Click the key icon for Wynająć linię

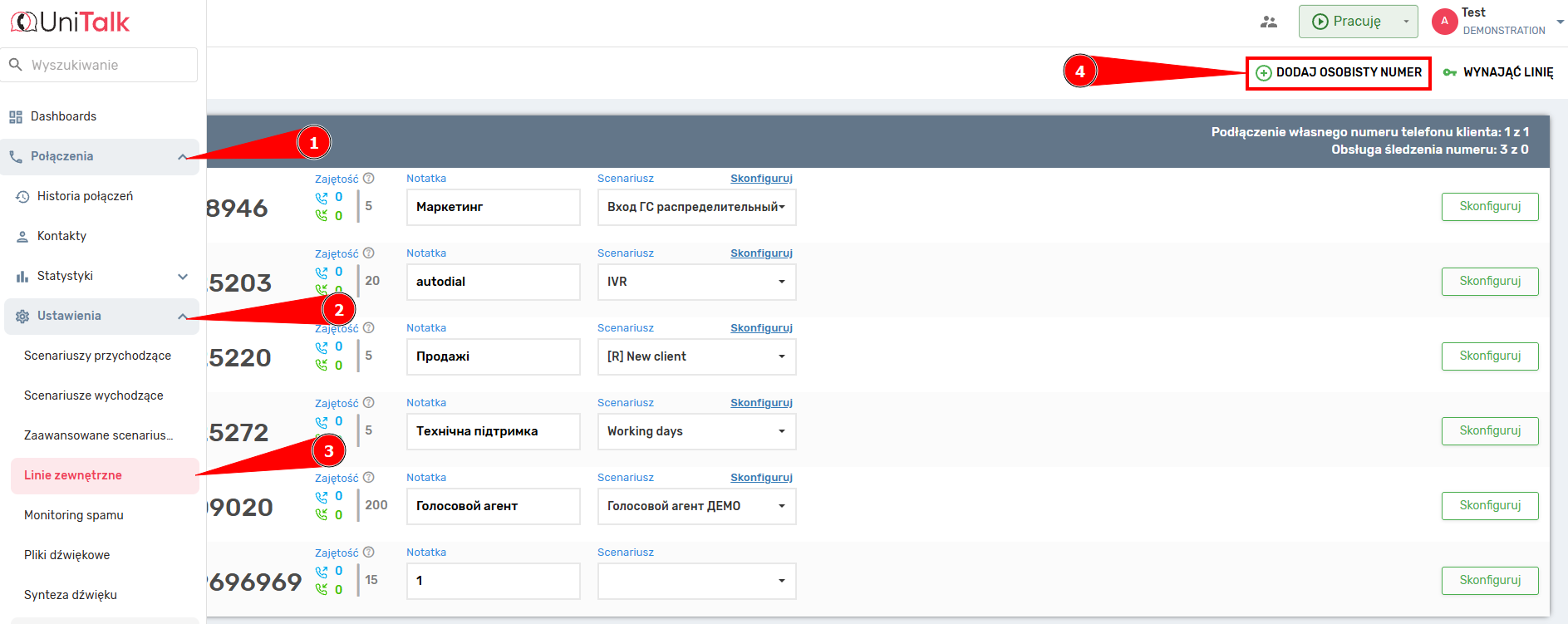click(x=1450, y=73)
